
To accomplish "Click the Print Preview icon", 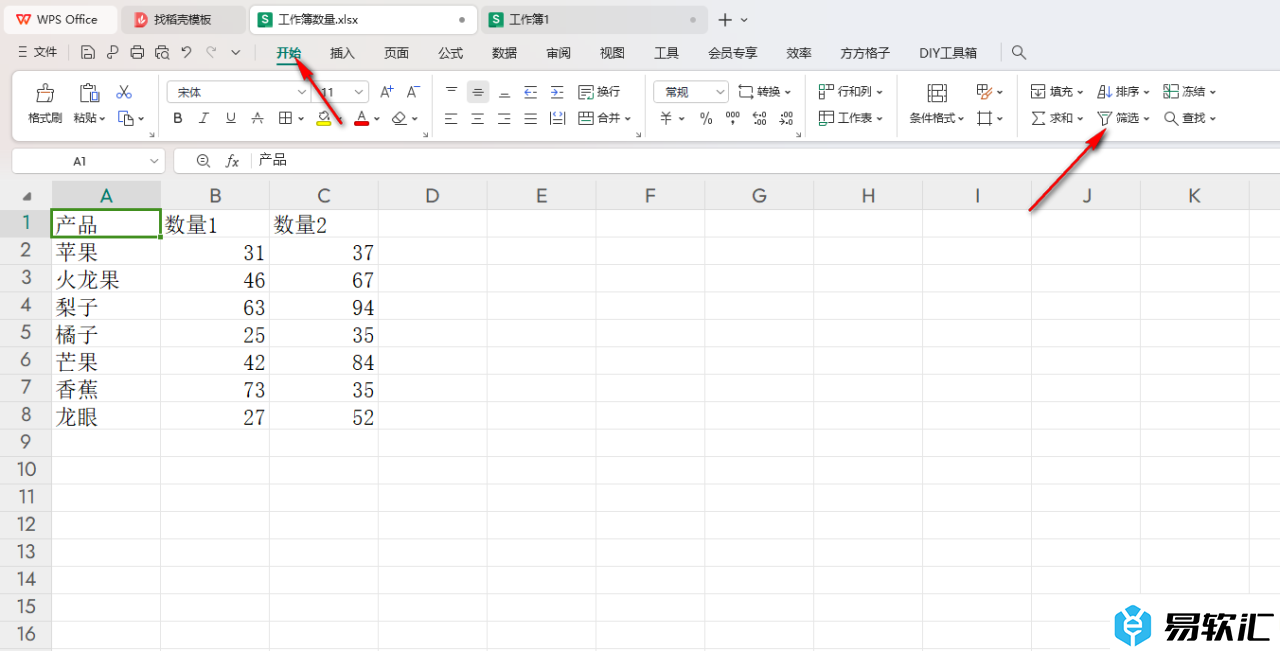I will [162, 52].
